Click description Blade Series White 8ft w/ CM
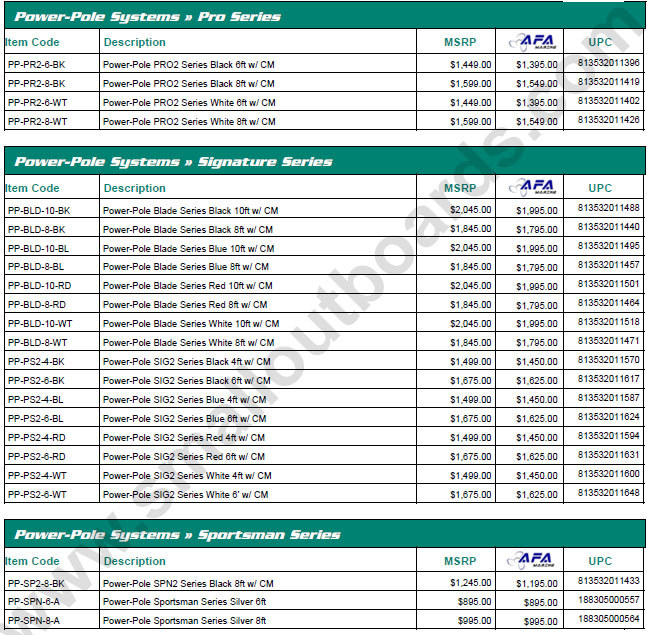 pos(189,343)
